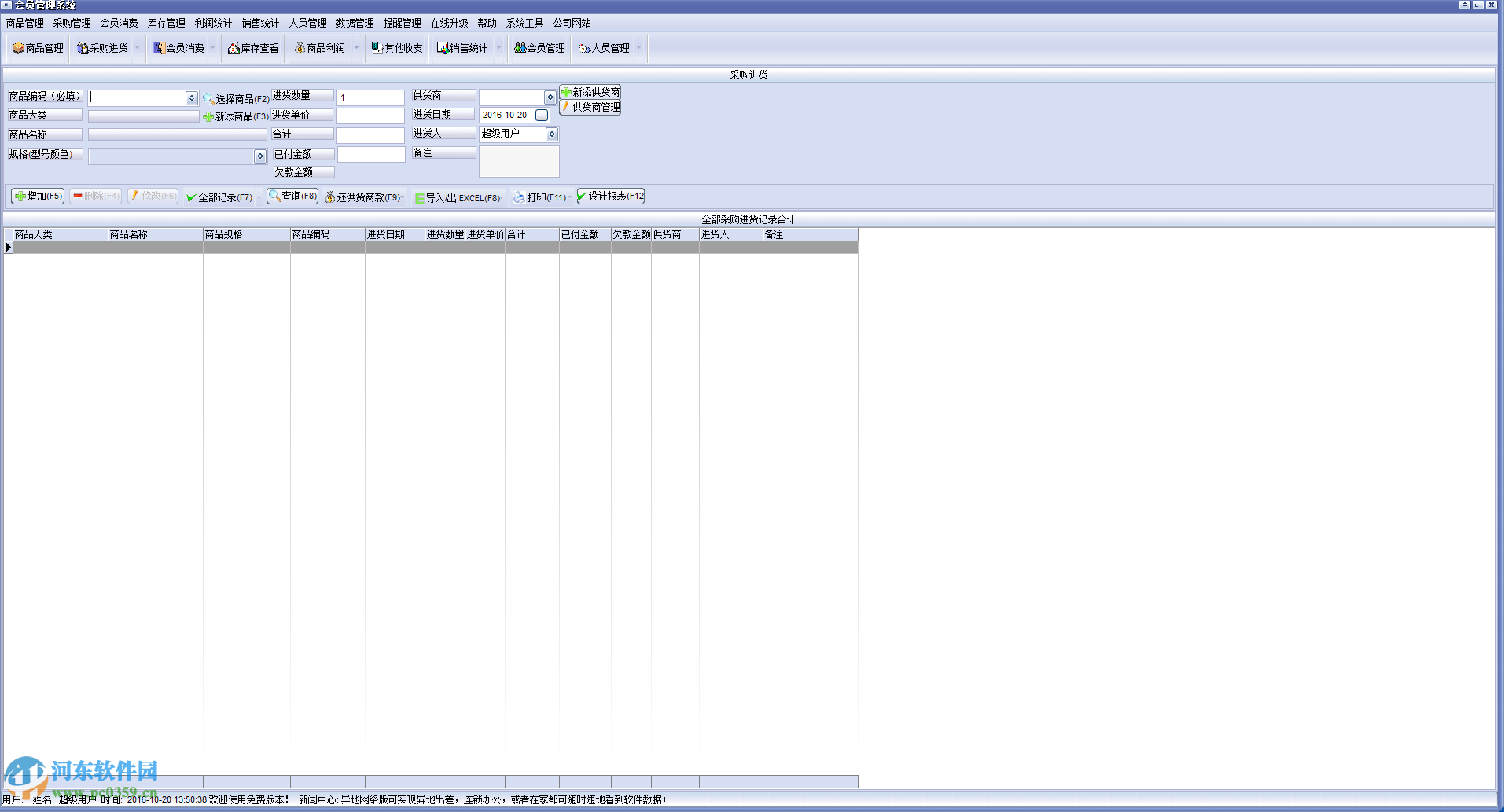Click 商品规格 column header
1504x812 pixels.
[247, 234]
